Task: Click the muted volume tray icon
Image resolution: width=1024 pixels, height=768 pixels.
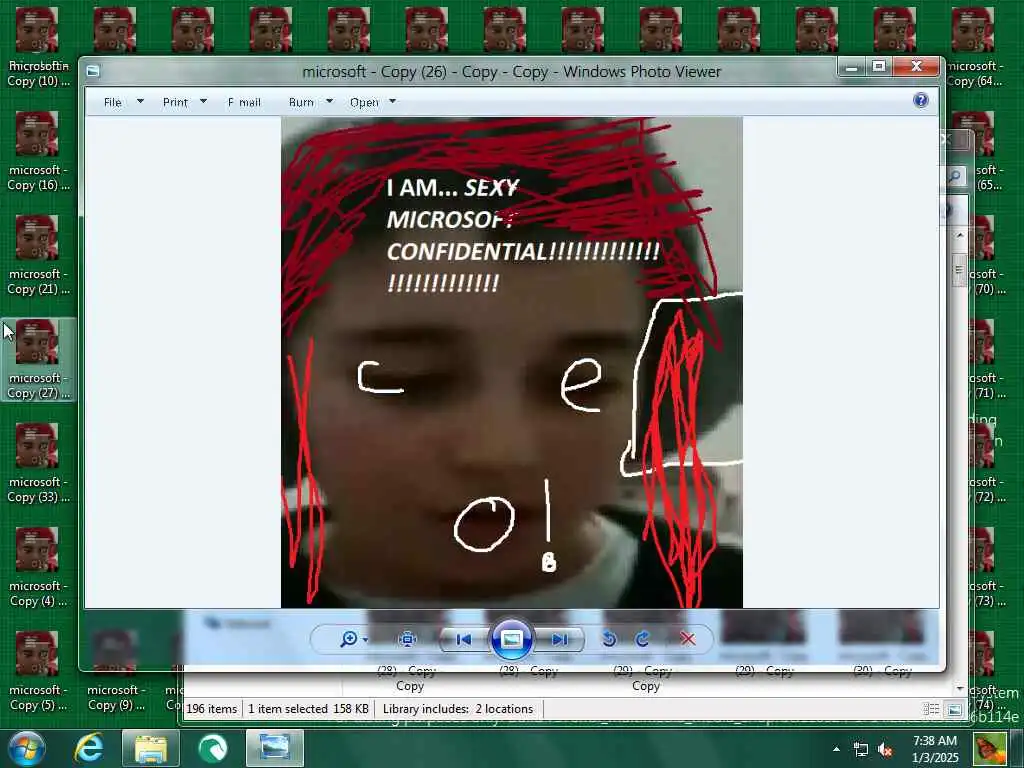Action: point(886,750)
